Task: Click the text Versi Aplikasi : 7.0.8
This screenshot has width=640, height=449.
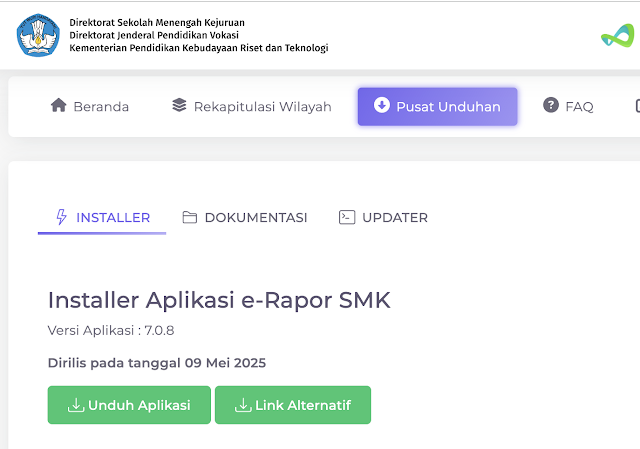Action: click(x=111, y=330)
